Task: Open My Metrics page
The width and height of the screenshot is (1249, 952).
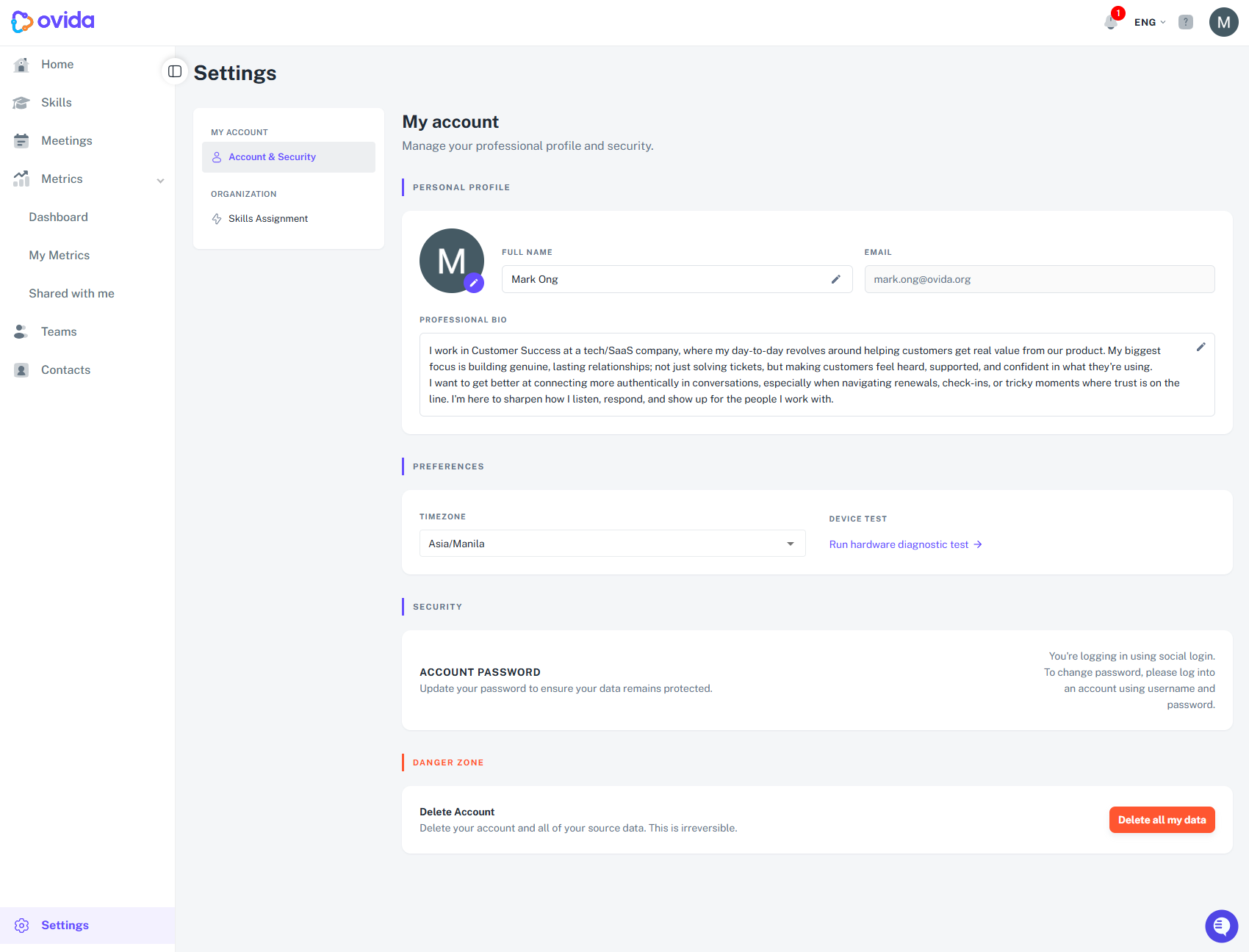Action: click(60, 256)
